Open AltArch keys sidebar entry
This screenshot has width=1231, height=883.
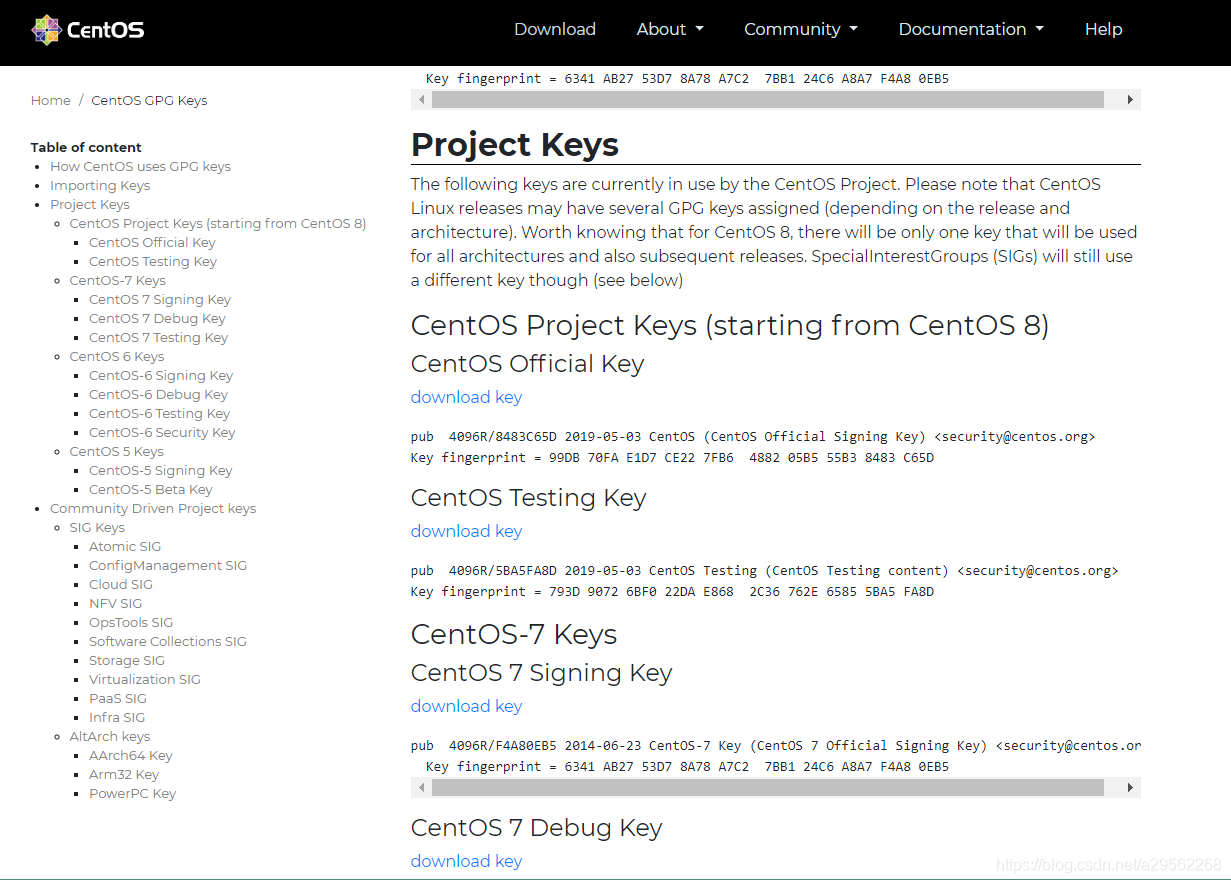pos(110,737)
